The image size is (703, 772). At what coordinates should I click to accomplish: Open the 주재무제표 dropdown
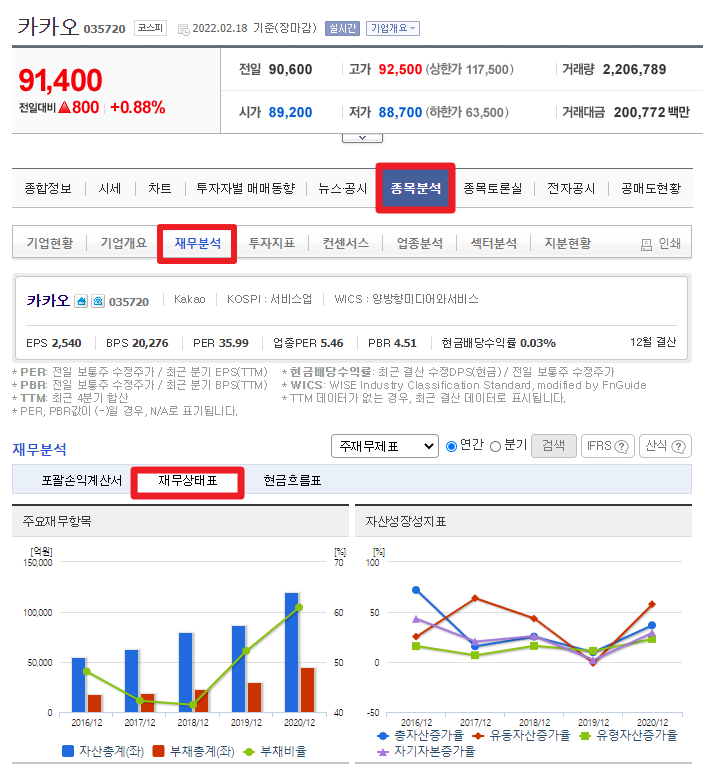coord(384,446)
